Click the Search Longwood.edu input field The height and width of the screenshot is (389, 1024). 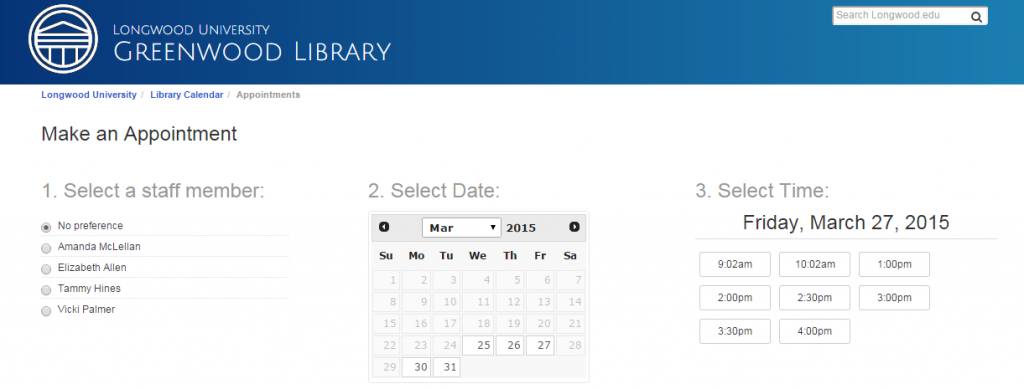[900, 16]
